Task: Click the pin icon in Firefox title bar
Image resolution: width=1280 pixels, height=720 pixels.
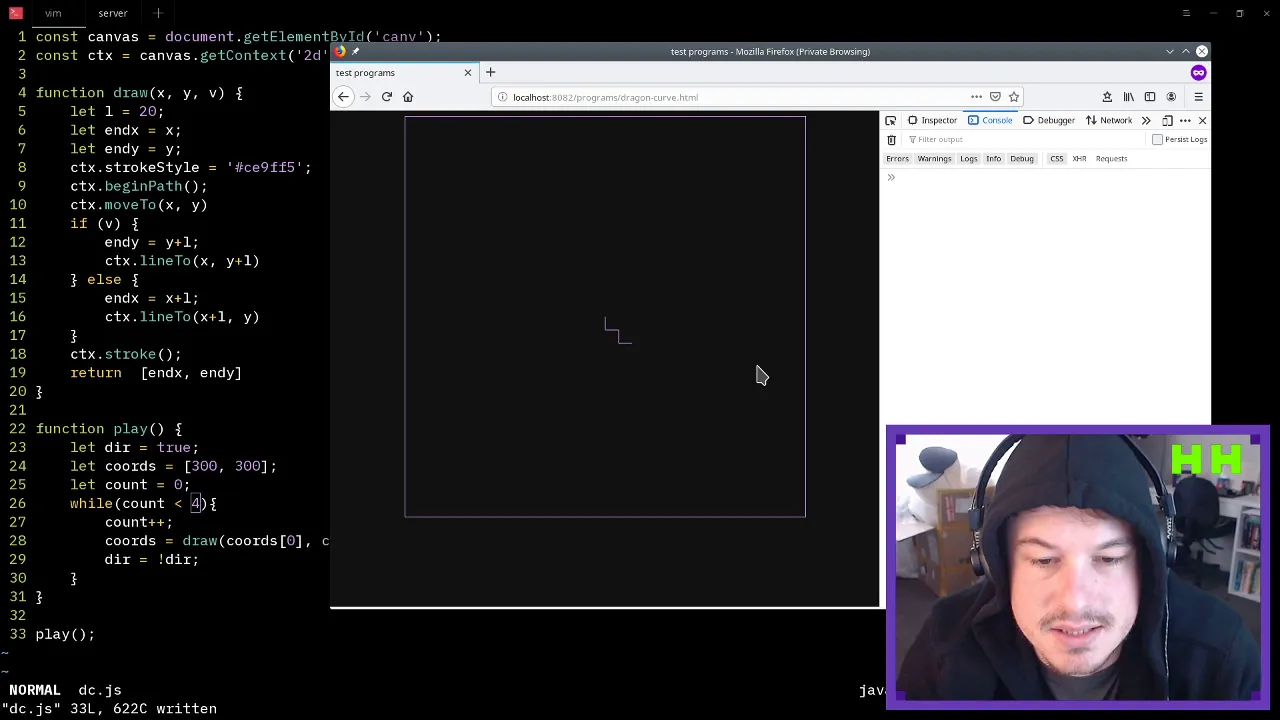Action: [355, 51]
